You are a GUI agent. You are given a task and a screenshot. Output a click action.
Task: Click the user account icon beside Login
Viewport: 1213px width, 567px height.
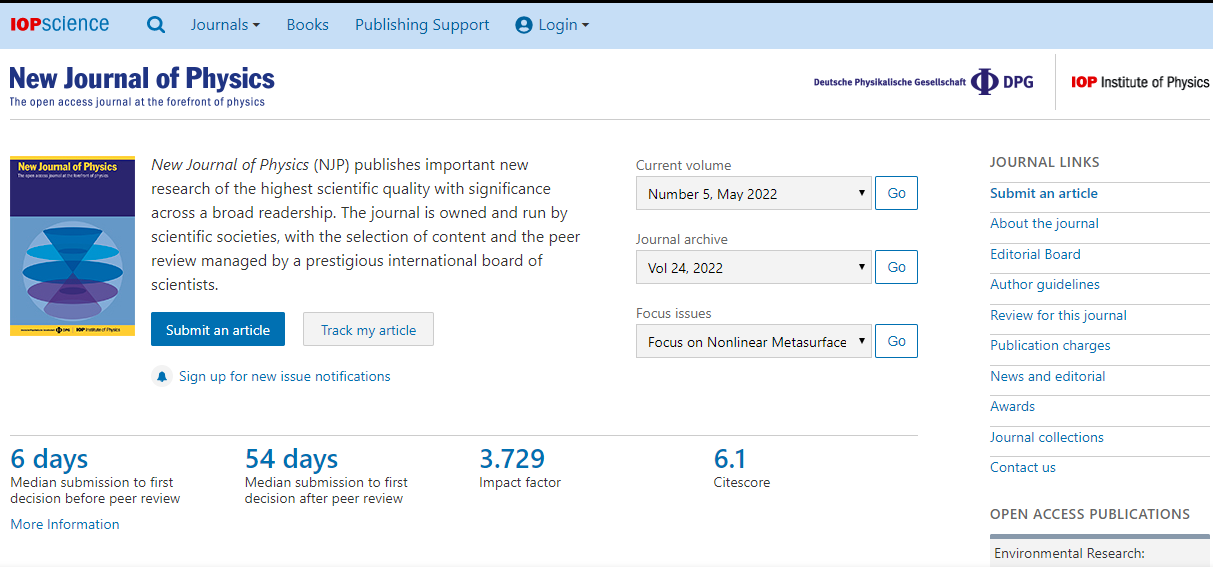524,25
